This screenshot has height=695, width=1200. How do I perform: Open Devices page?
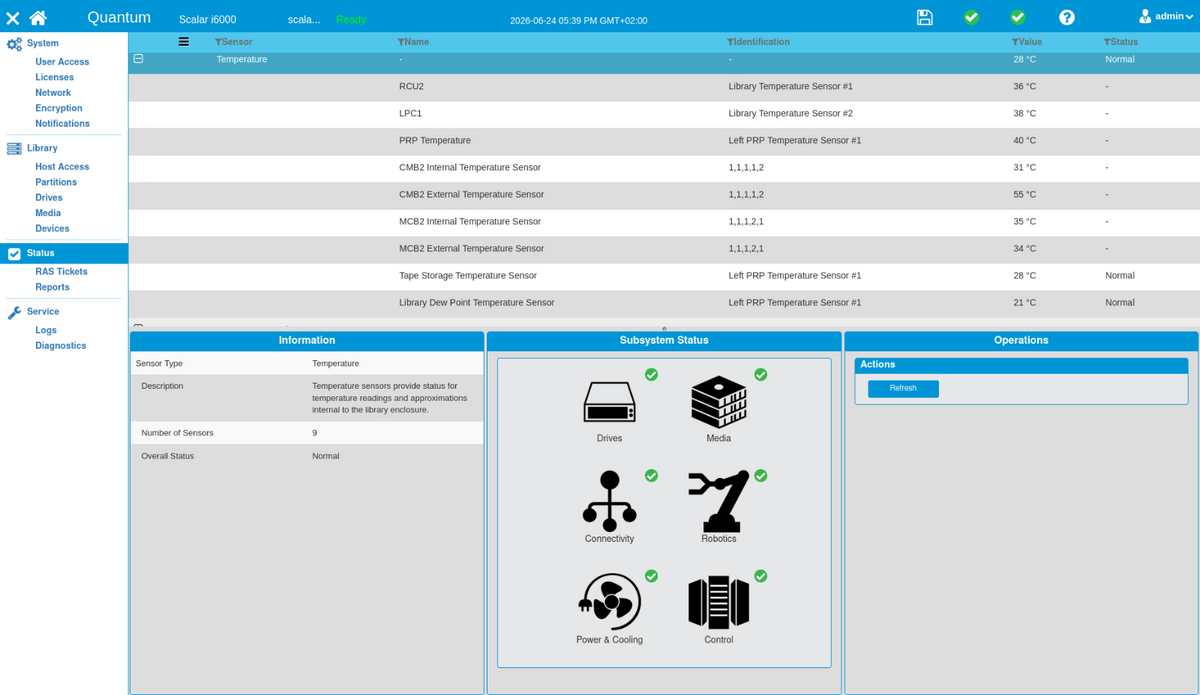point(52,229)
